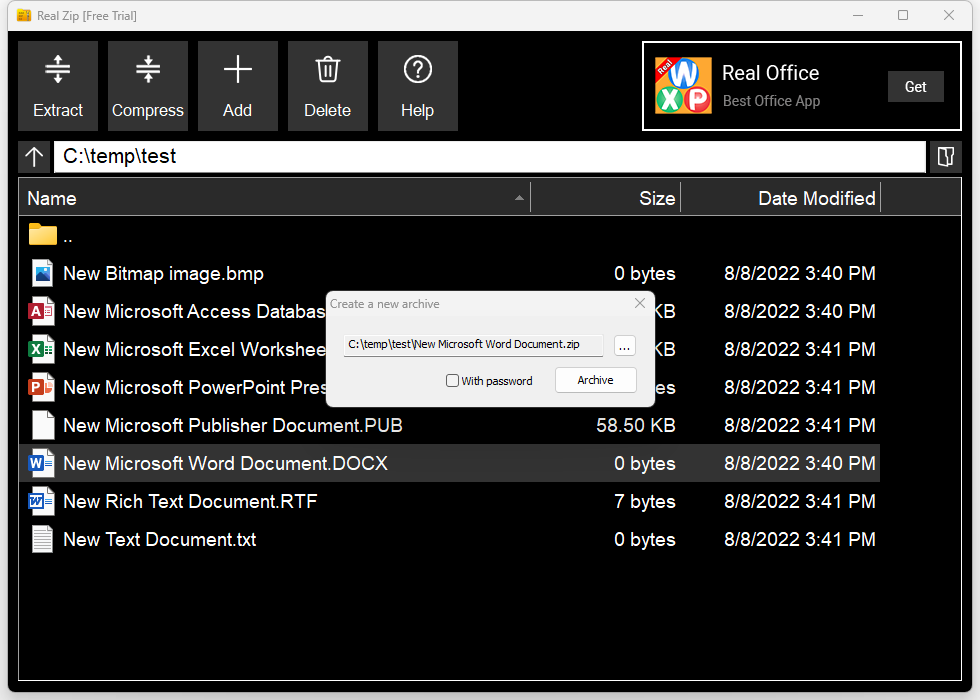This screenshot has height=700, width=980.
Task: Click the Real Office app logo
Action: tap(683, 86)
